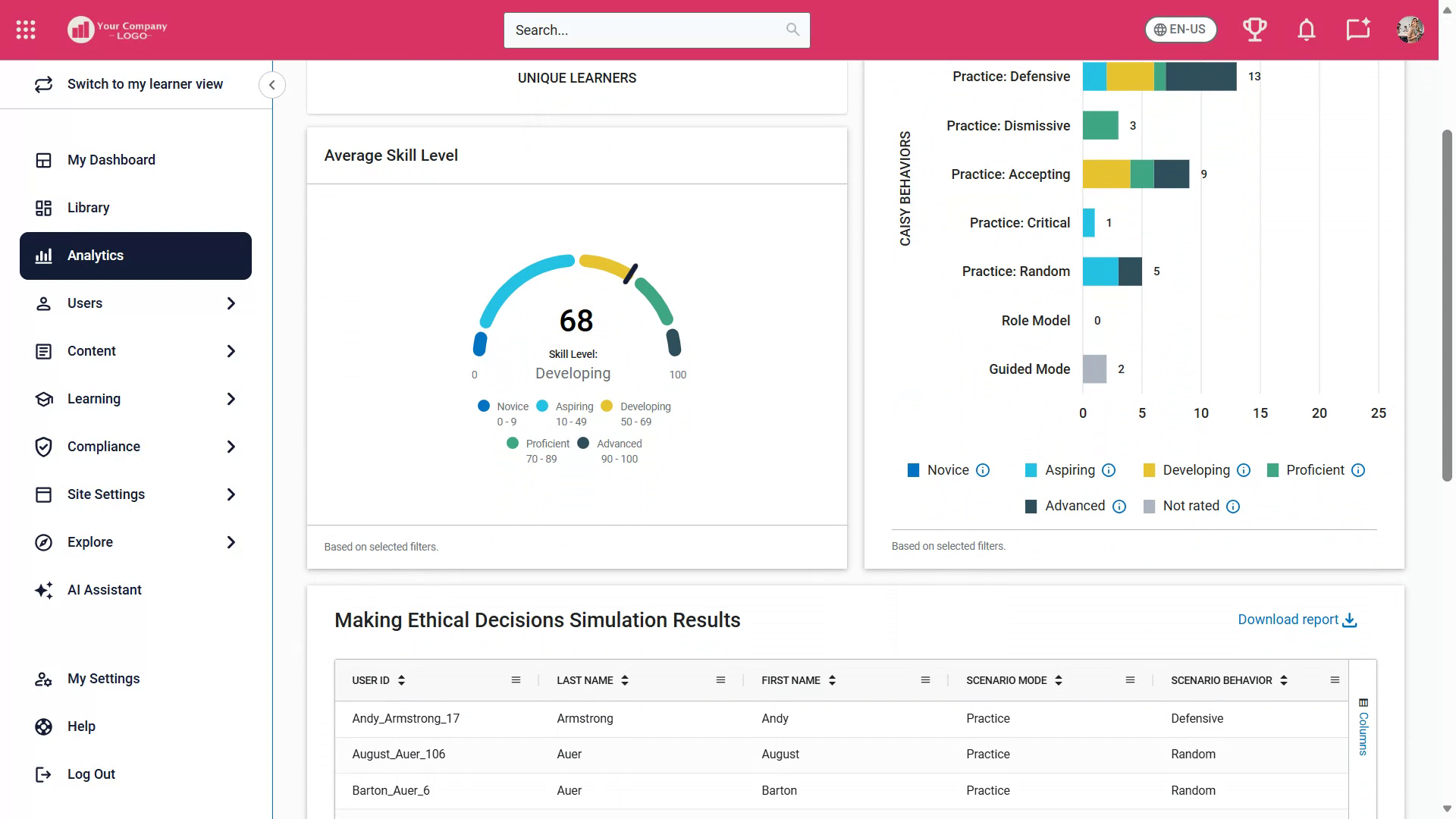Open the notifications bell icon
This screenshot has width=1456, height=819.
pos(1306,30)
